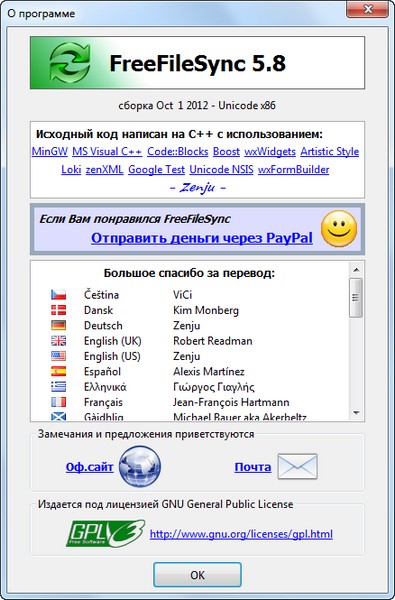
Task: Click translator name 'Alexis Martínez'
Action: click(x=209, y=372)
